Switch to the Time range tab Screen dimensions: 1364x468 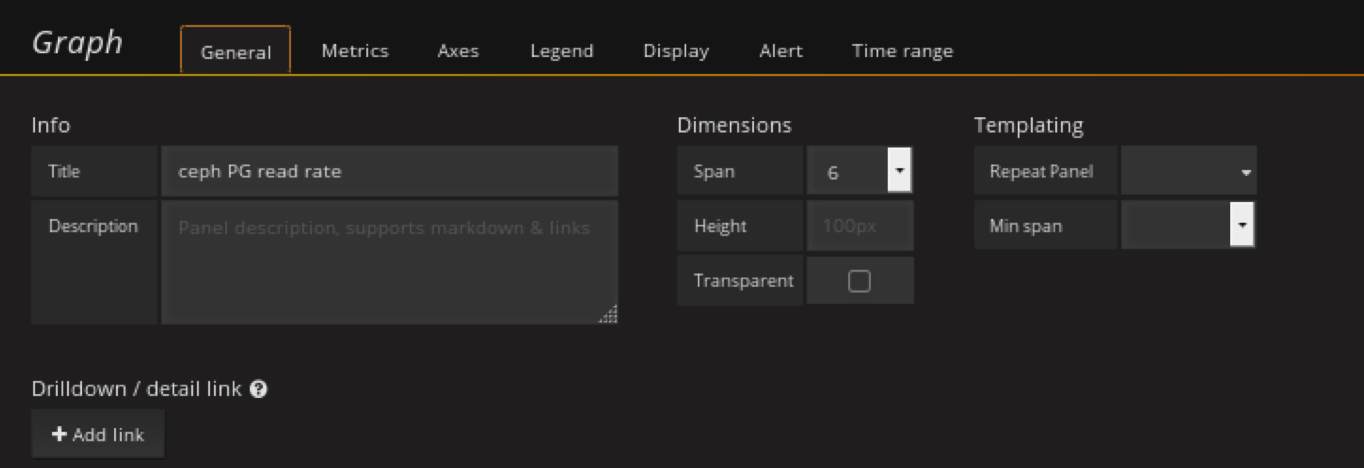[x=902, y=51]
